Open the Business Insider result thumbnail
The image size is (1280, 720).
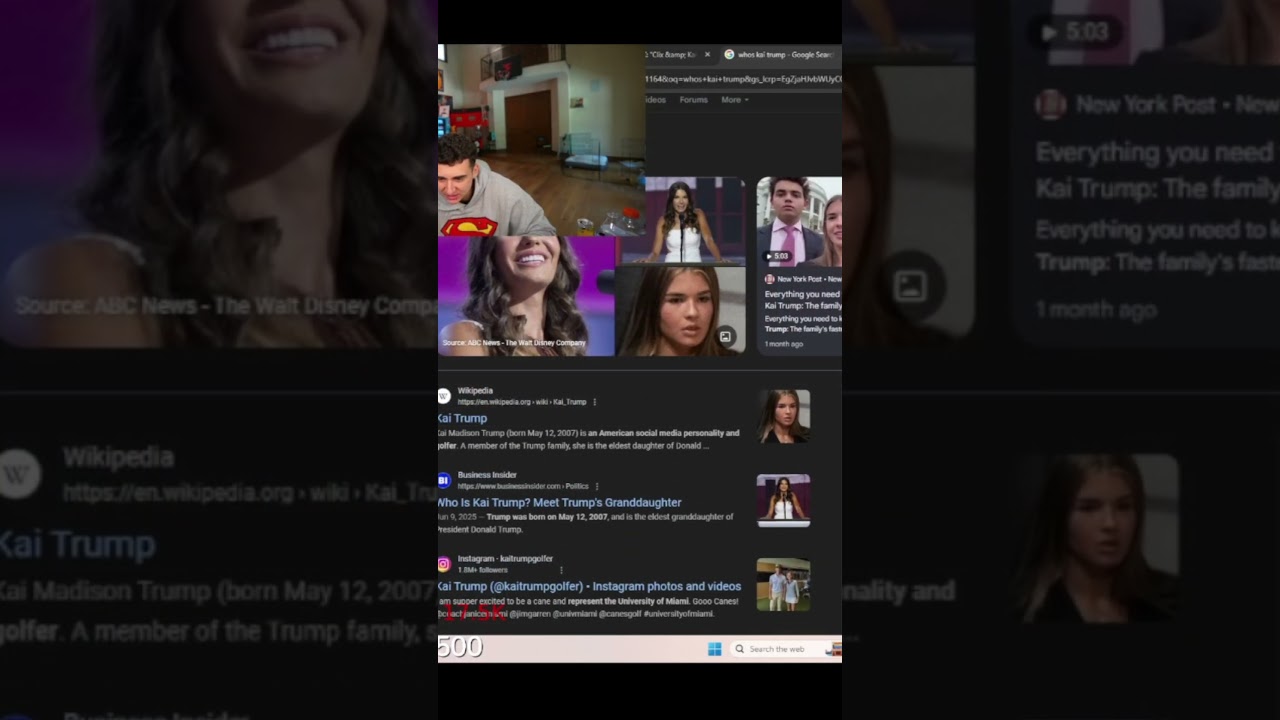(783, 500)
